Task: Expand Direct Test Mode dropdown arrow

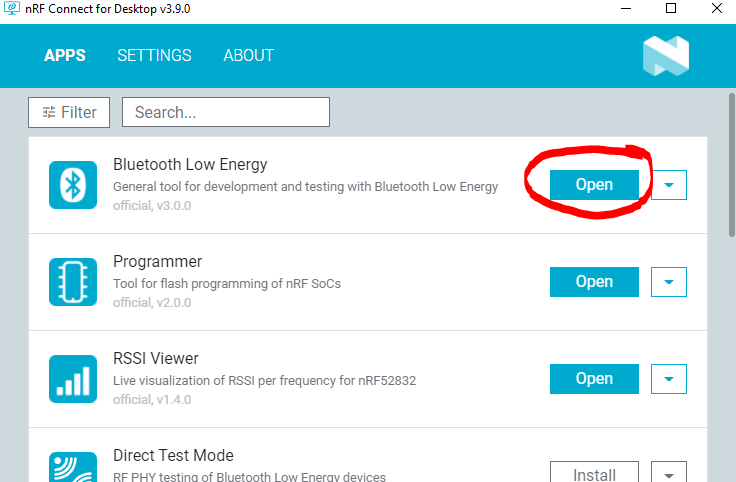Action: tap(669, 472)
